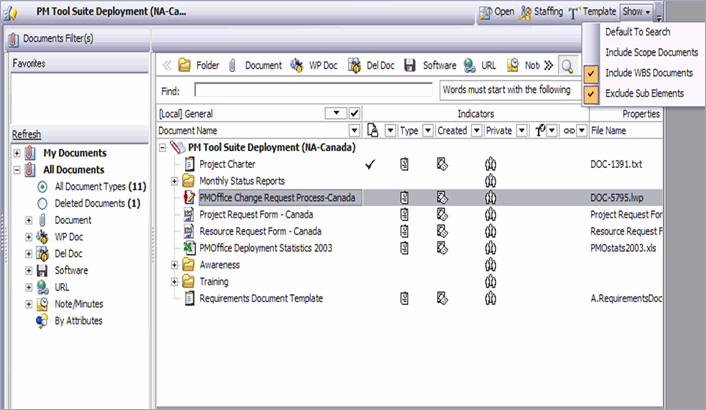
Task: Click Project Charter Created indicator icon
Action: 442,164
